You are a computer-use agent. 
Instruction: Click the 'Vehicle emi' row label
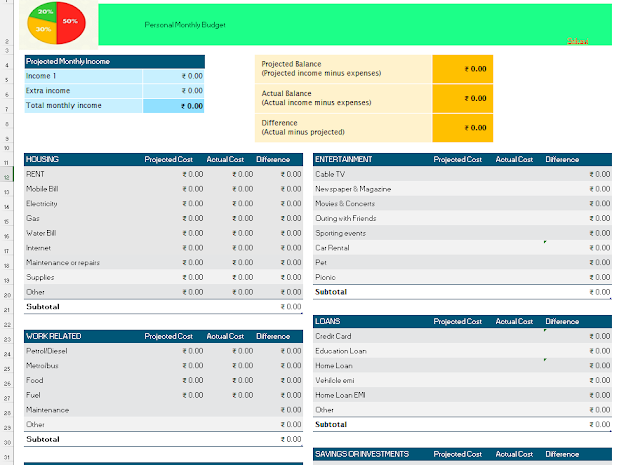pos(335,380)
